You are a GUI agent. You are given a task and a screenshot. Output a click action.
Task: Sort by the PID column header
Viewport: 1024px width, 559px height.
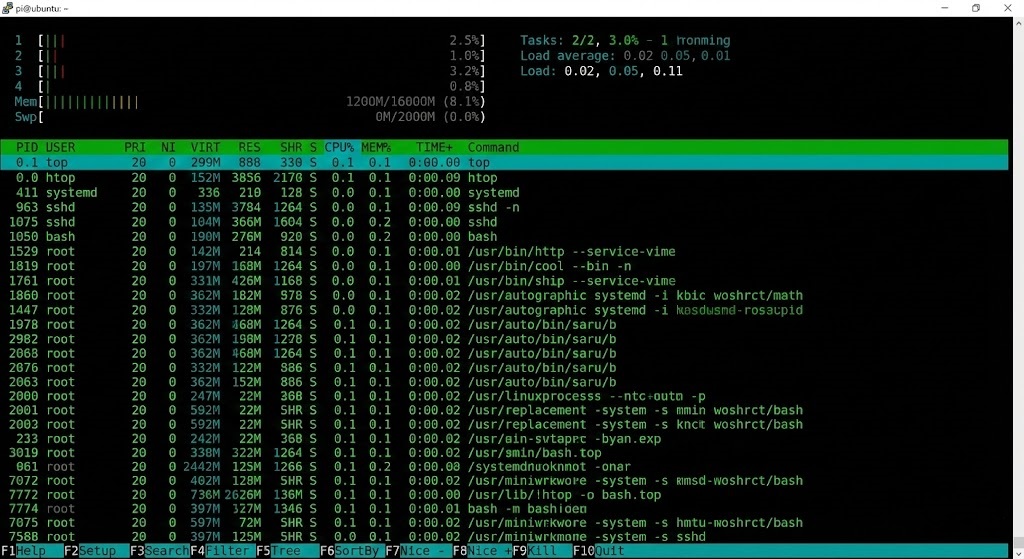point(27,148)
